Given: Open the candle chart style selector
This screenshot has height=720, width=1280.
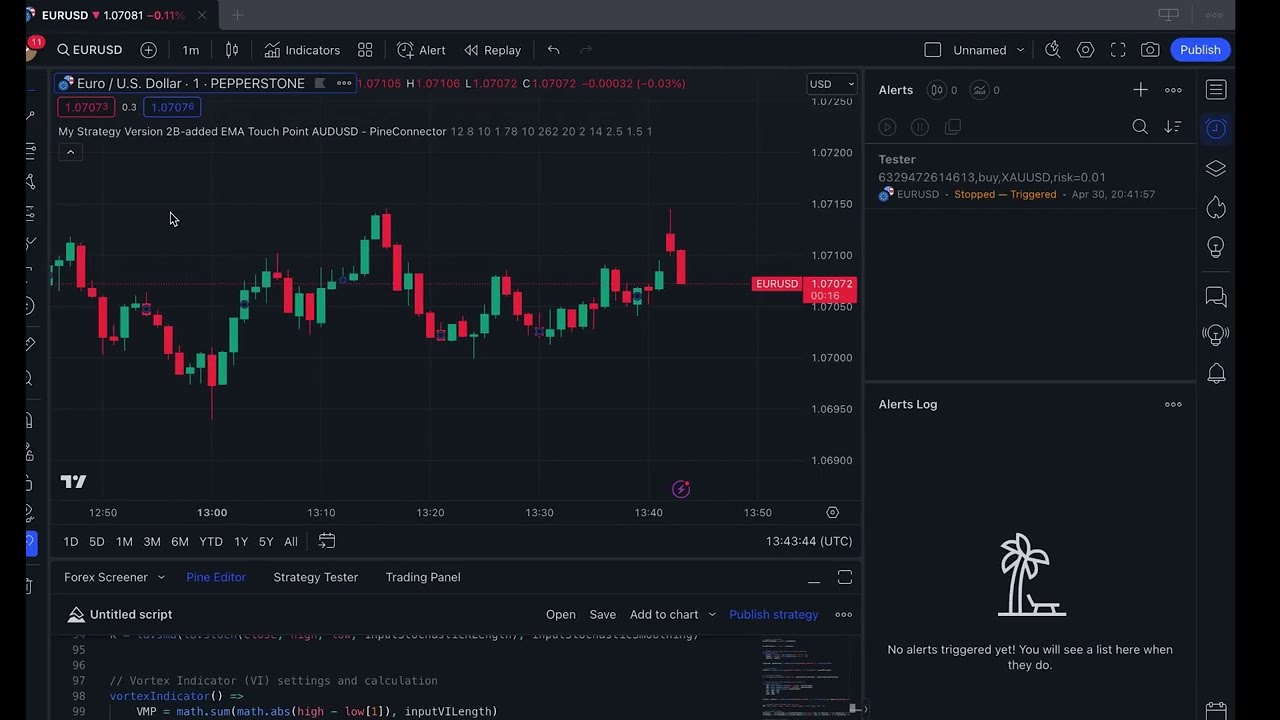Looking at the screenshot, I should [232, 50].
